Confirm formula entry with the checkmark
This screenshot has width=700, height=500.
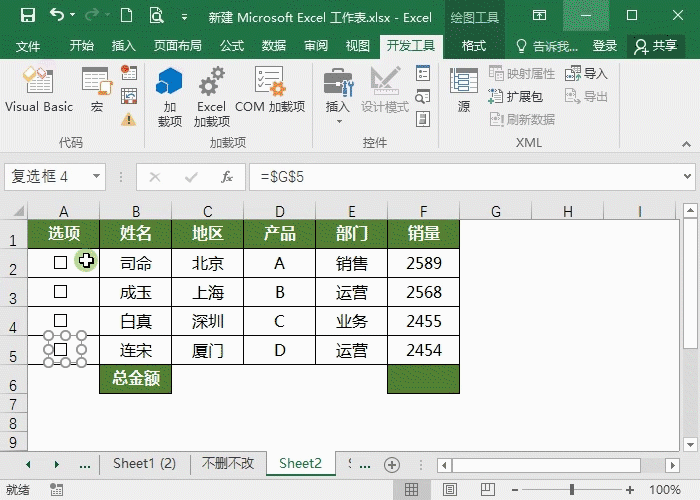[x=191, y=177]
